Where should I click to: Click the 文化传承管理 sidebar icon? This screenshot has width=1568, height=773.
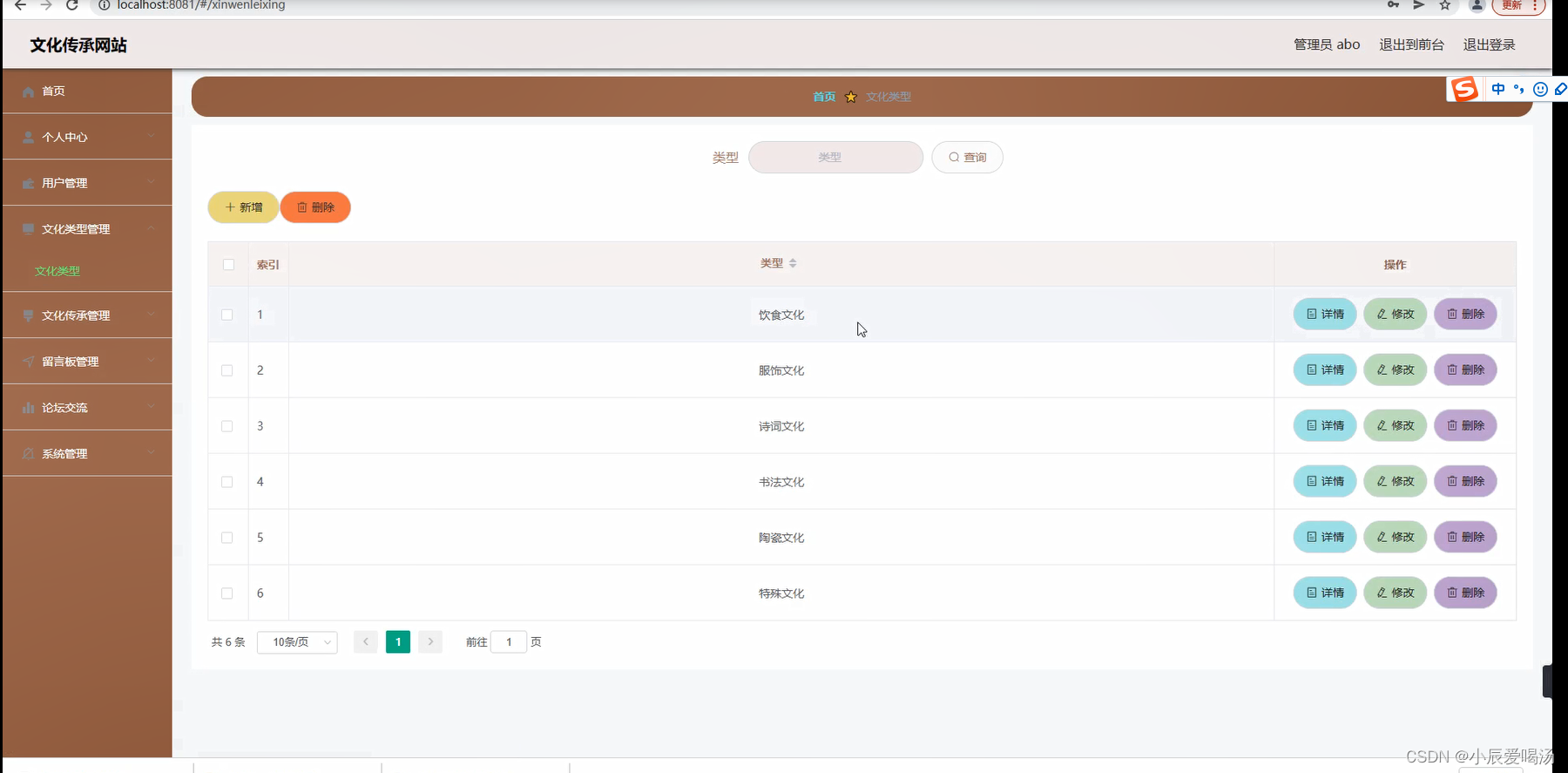click(28, 315)
